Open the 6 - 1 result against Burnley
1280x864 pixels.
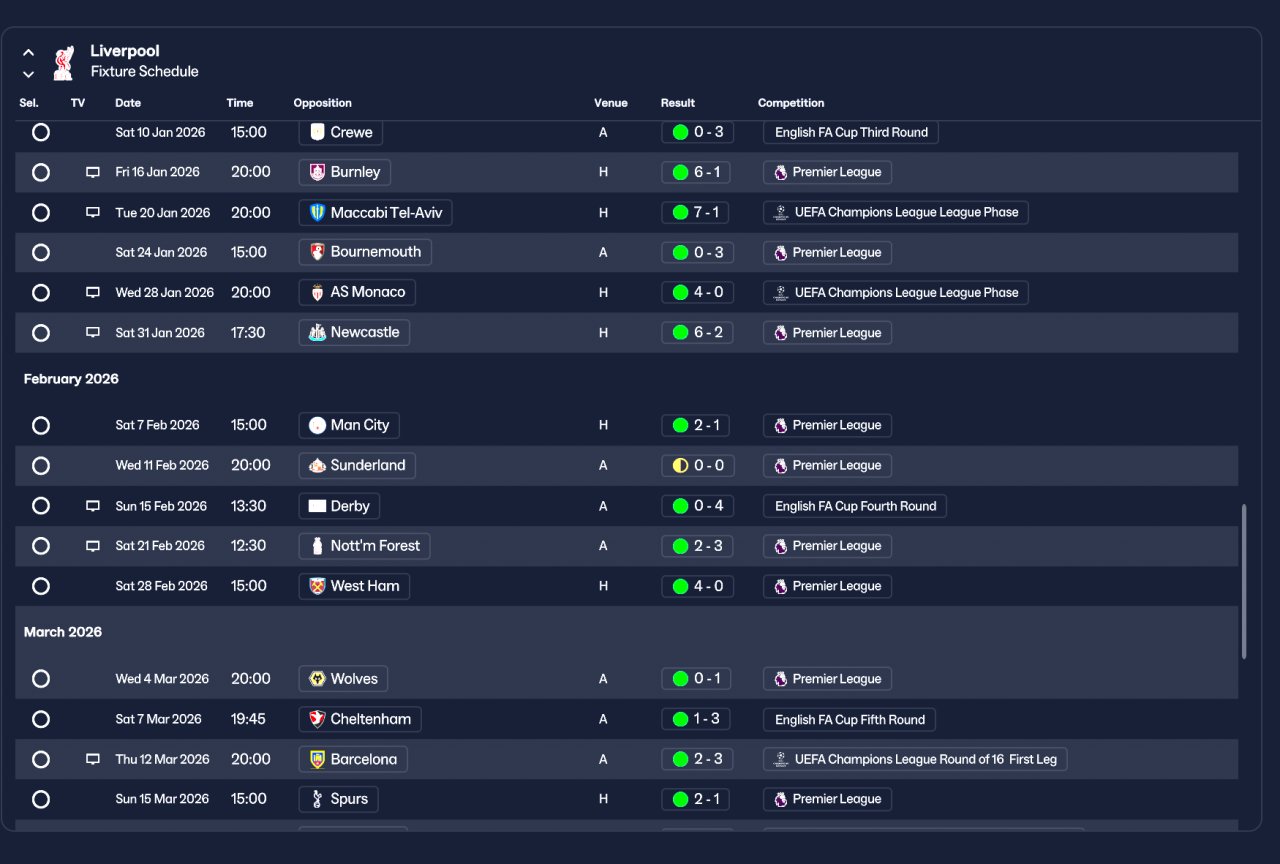click(x=697, y=172)
